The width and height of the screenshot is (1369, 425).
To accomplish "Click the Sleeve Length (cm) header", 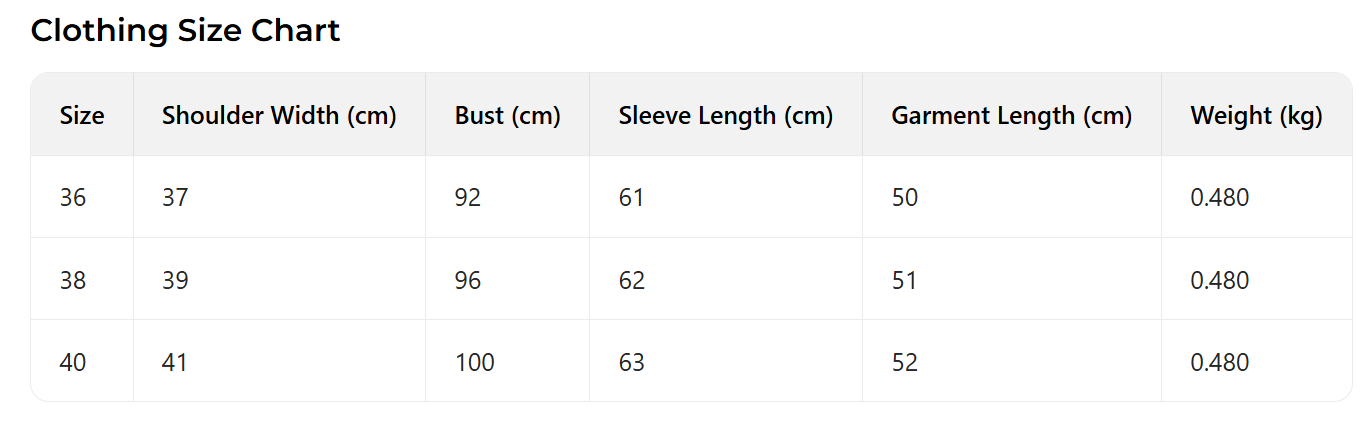I will tap(725, 116).
